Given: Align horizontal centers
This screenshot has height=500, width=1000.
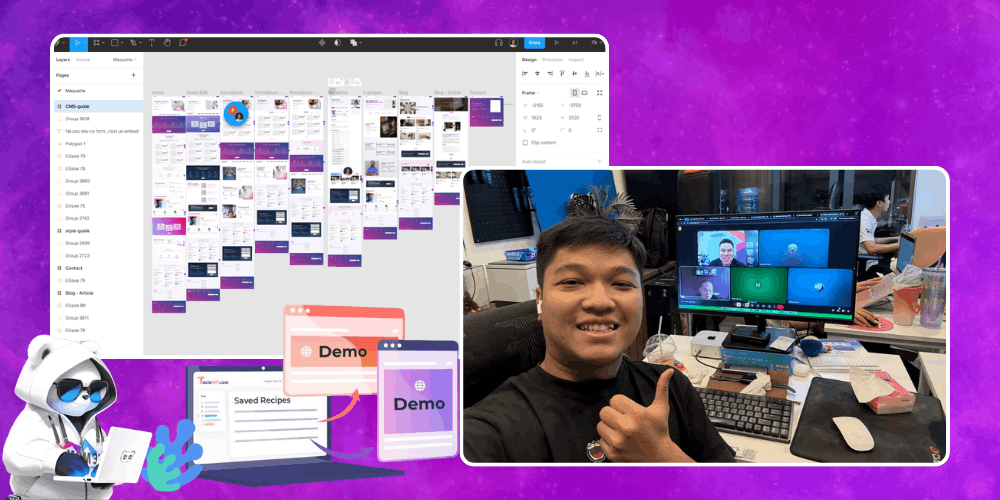Looking at the screenshot, I should (x=537, y=74).
